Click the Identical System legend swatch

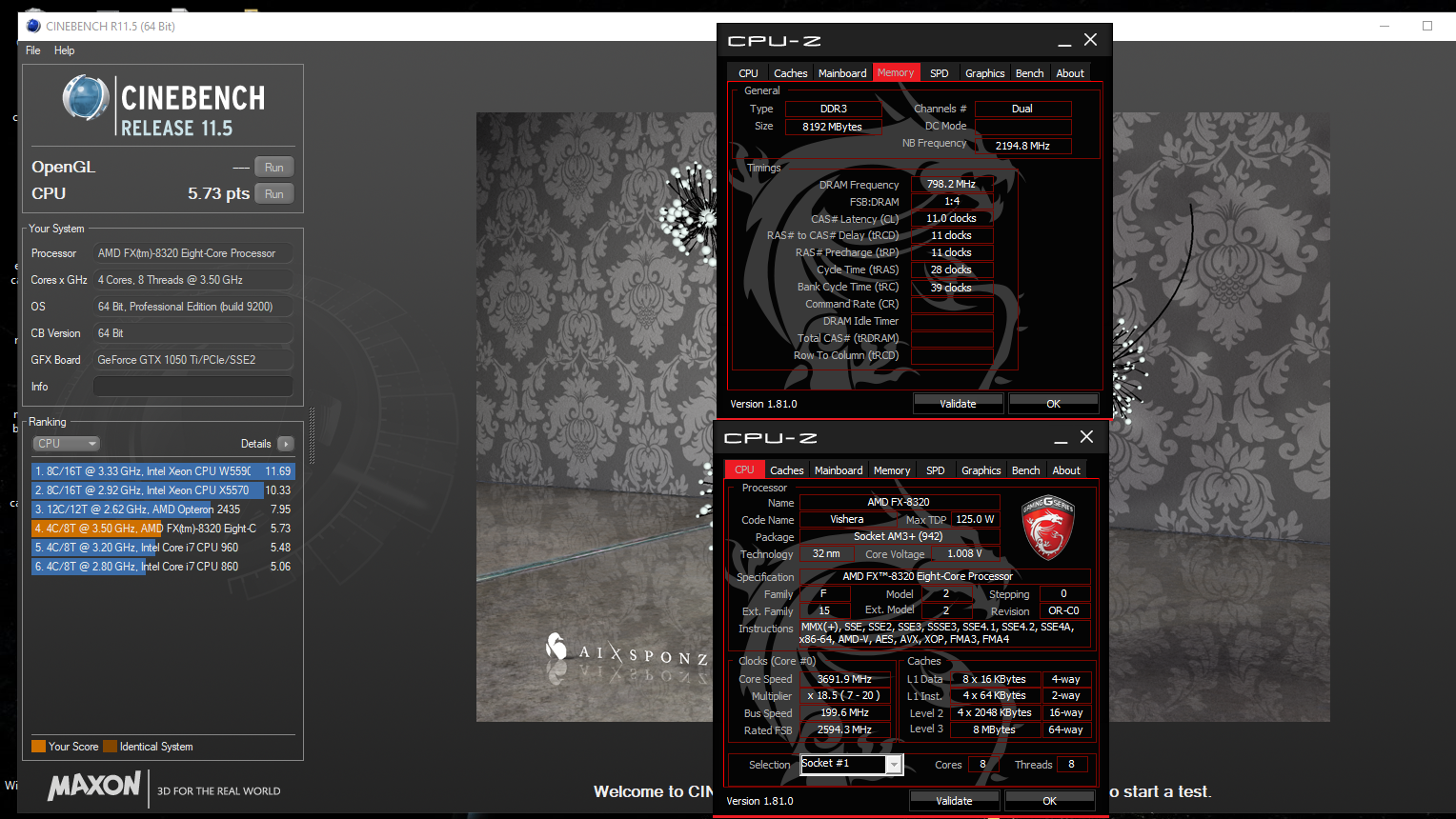[x=110, y=747]
